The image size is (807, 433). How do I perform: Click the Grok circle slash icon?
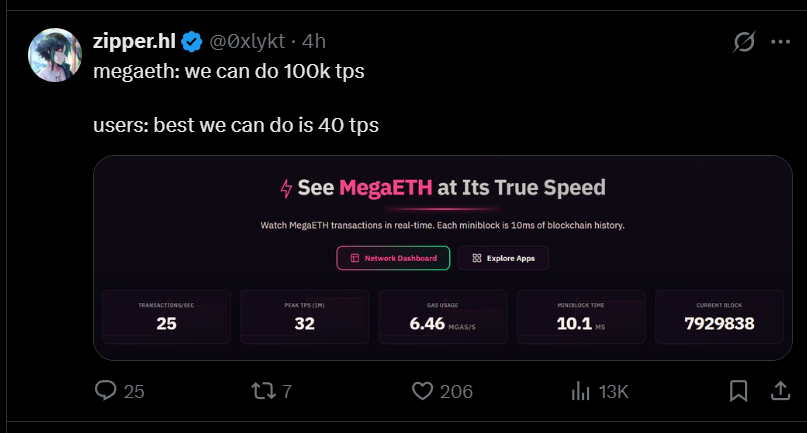coord(743,42)
